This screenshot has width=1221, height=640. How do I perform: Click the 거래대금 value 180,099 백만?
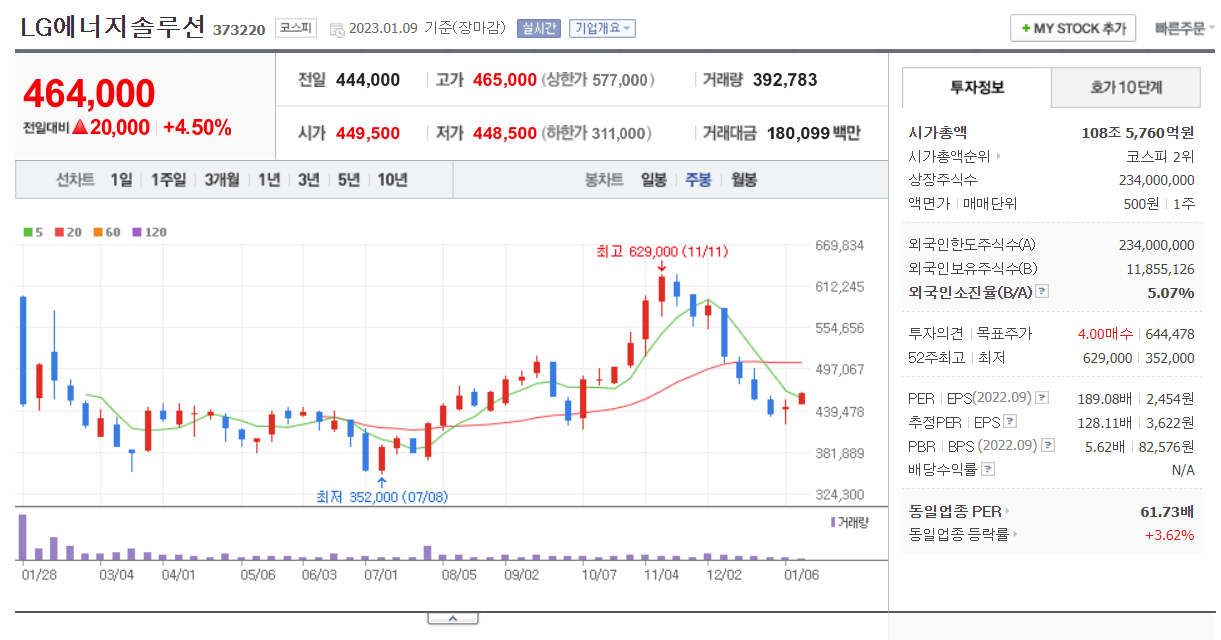pyautogui.click(x=814, y=133)
